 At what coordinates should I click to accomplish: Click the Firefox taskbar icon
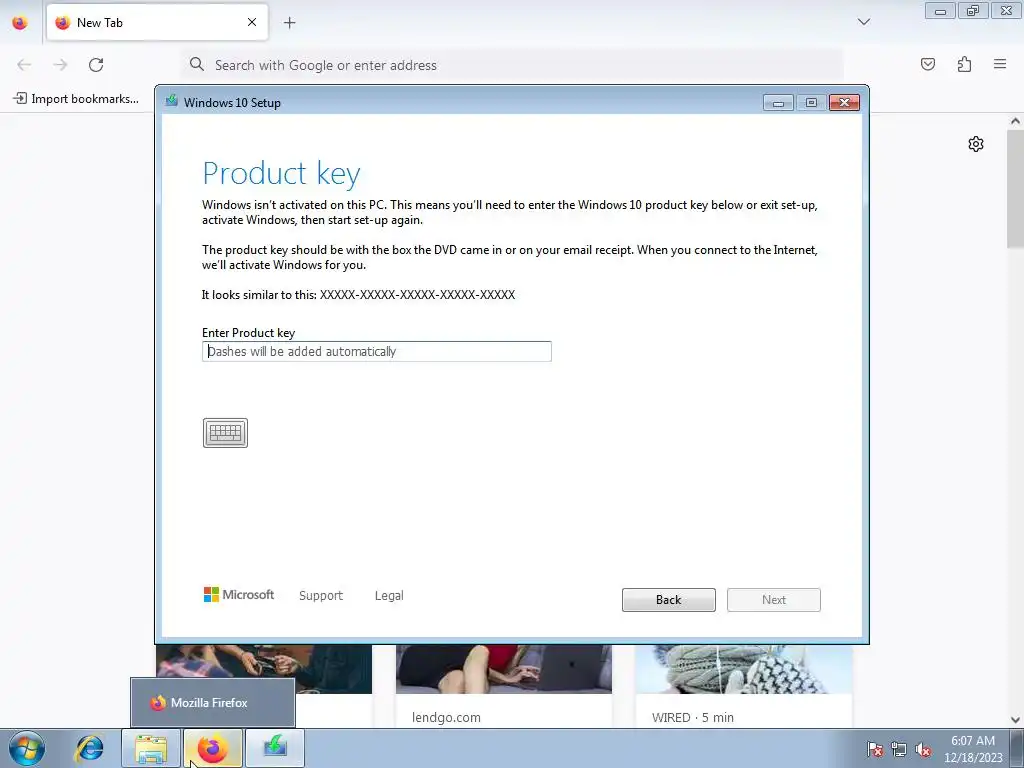(213, 748)
